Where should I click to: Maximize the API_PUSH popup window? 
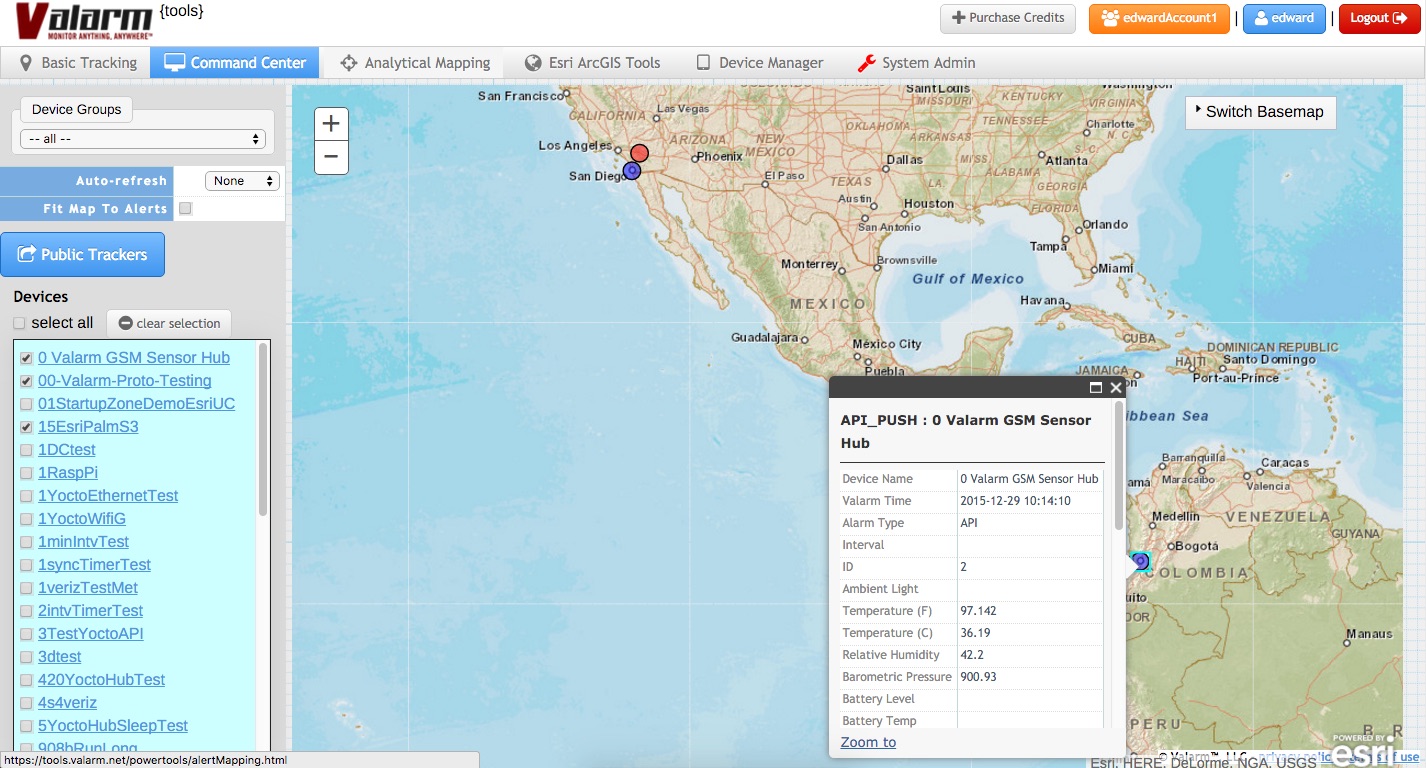[x=1096, y=388]
